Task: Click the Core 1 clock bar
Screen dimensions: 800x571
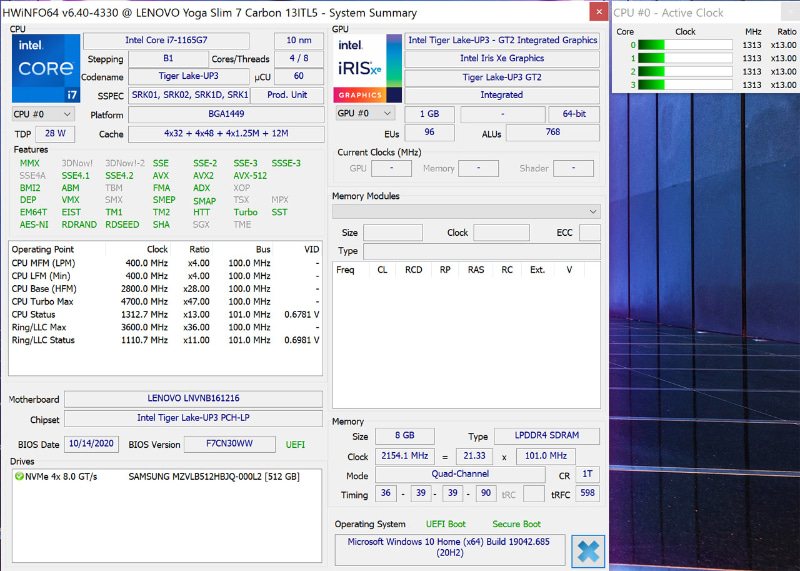Action: click(x=685, y=58)
